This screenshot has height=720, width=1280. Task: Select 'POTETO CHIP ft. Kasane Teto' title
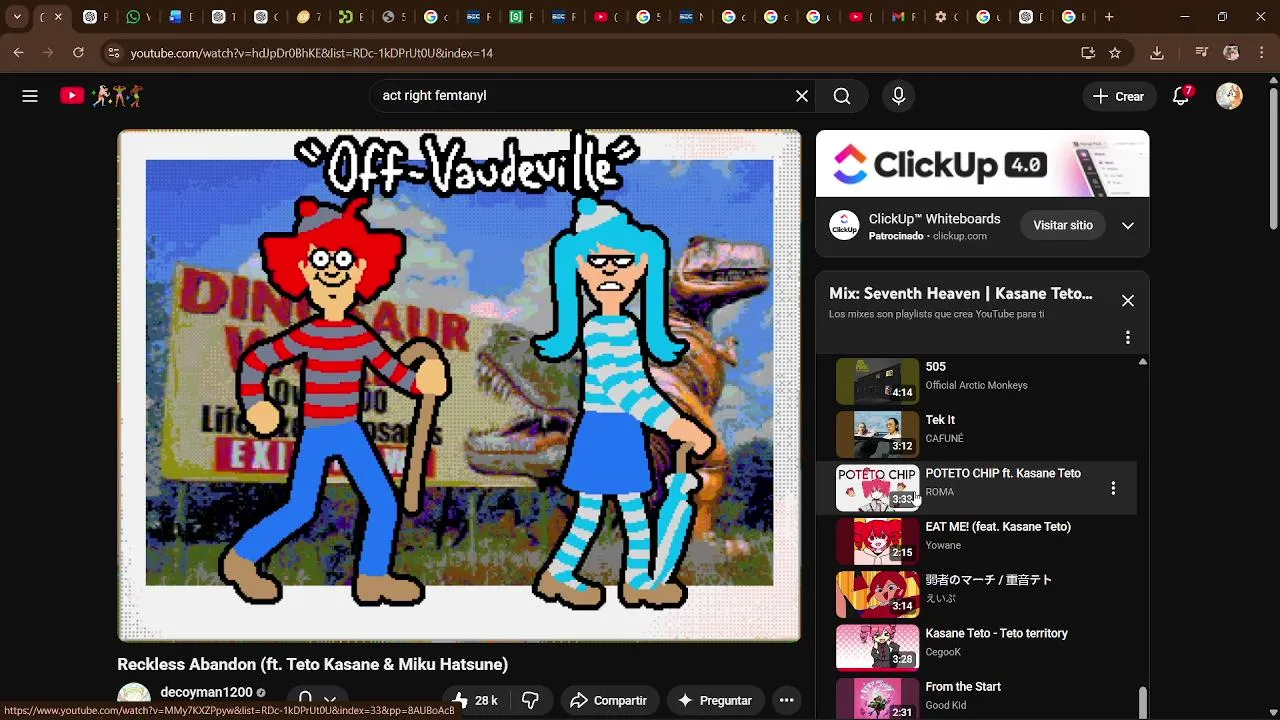pos(1003,474)
